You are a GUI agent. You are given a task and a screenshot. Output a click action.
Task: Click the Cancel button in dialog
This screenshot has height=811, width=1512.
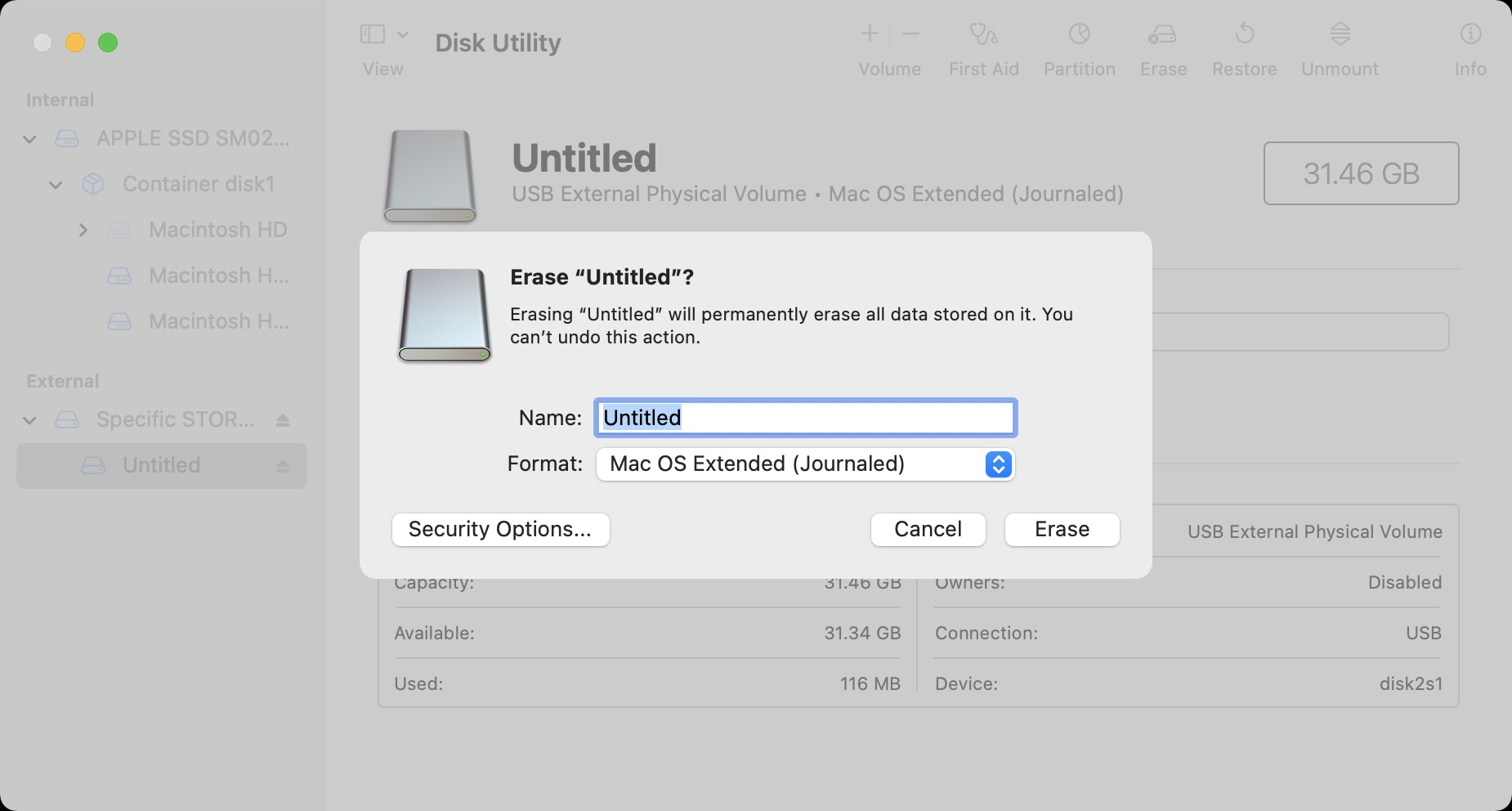point(928,530)
